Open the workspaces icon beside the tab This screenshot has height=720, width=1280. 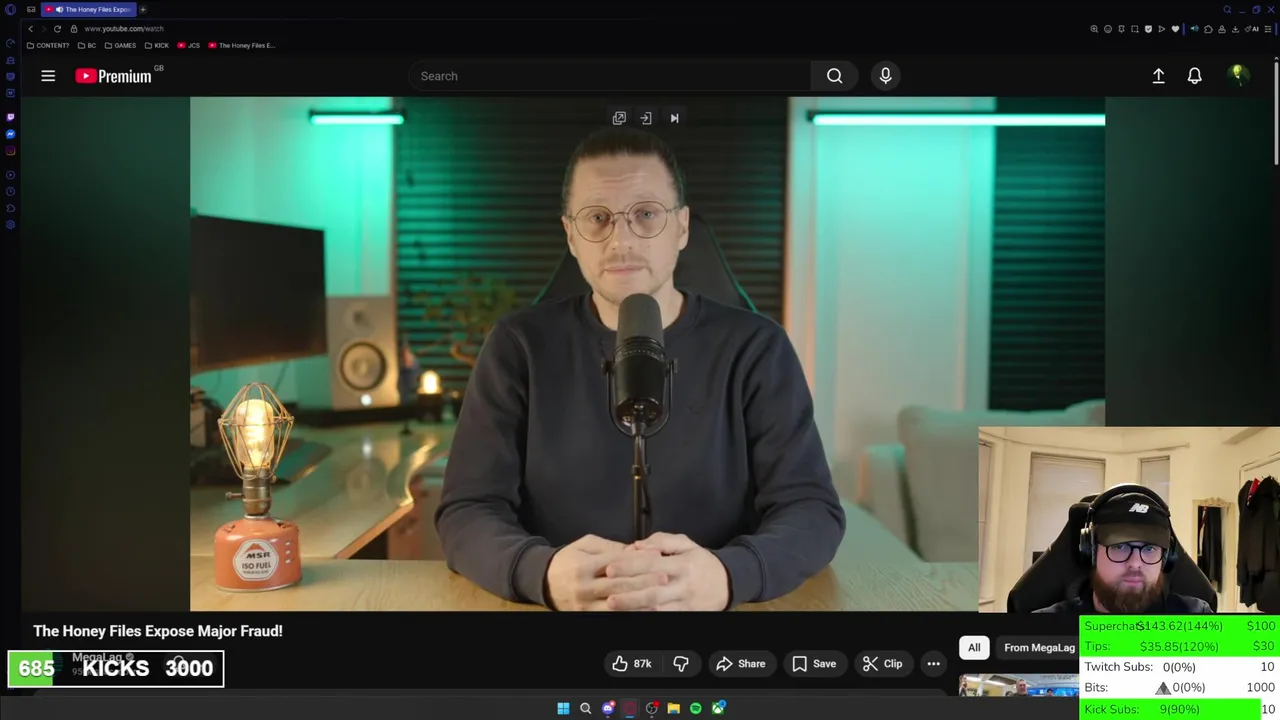point(31,9)
